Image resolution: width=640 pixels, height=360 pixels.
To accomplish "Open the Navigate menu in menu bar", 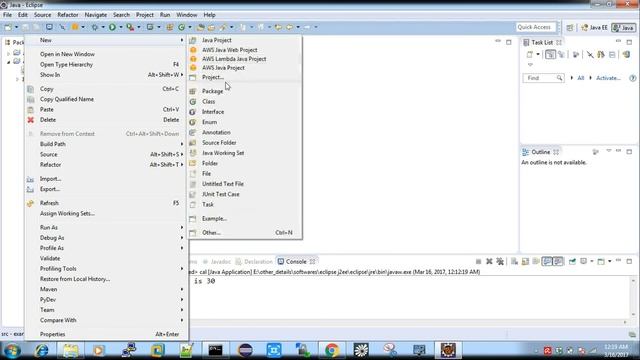I will tap(96, 15).
